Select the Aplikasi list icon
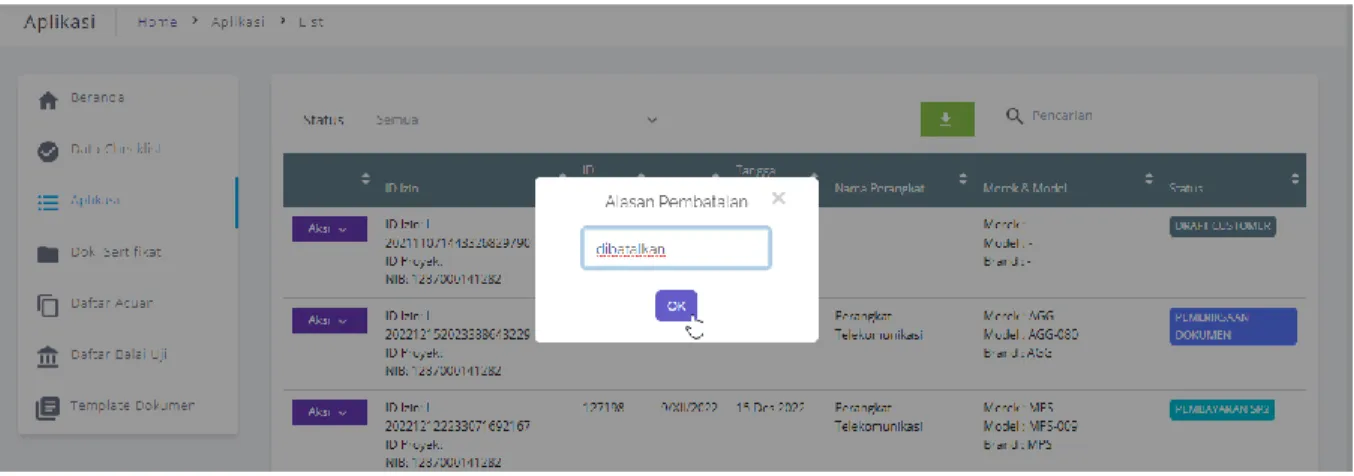 pos(47,202)
